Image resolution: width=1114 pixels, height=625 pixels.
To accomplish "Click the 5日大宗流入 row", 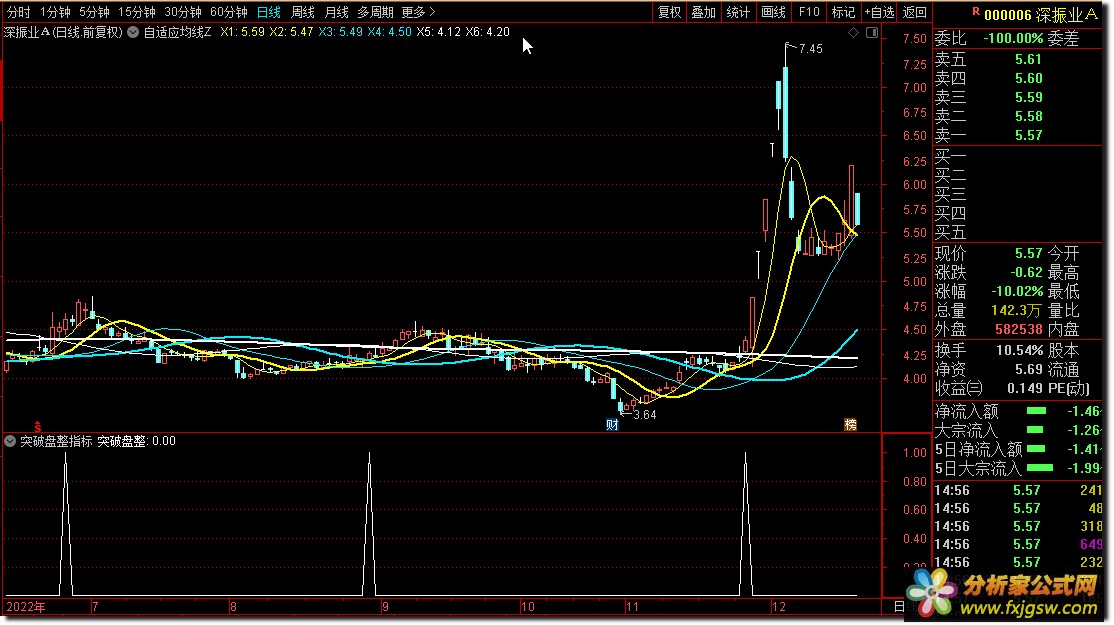I will tap(1018, 469).
